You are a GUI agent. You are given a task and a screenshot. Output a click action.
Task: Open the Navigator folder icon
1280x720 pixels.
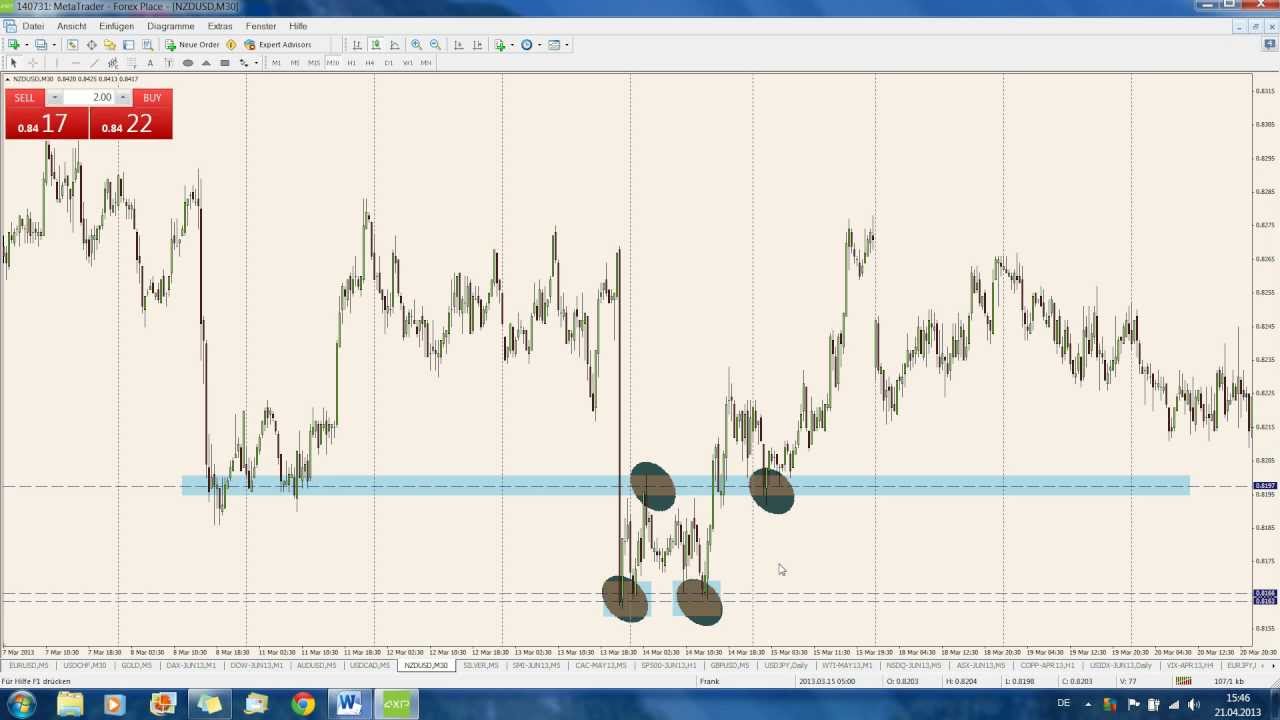(110, 45)
